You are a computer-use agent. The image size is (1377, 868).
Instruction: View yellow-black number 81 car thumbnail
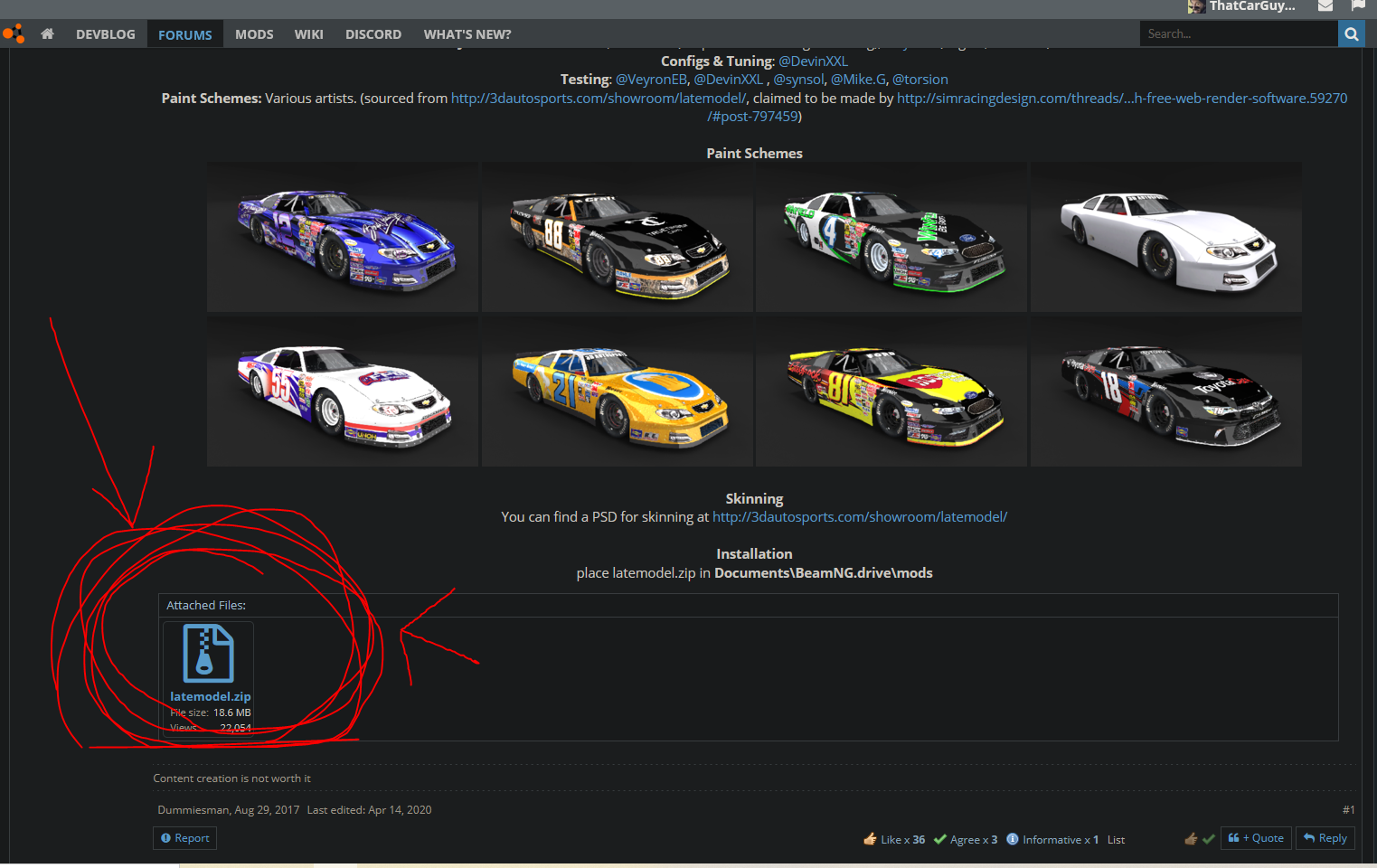click(x=891, y=392)
